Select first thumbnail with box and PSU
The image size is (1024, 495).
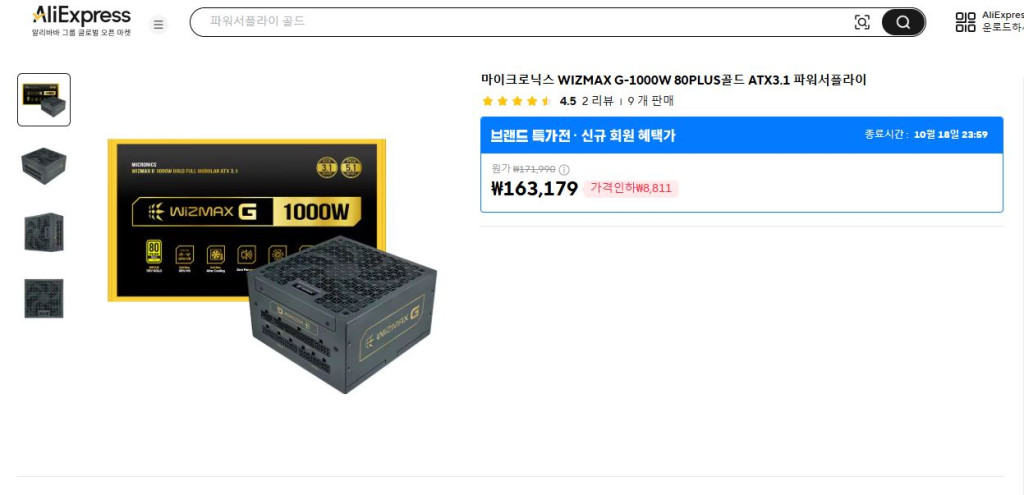tap(44, 99)
